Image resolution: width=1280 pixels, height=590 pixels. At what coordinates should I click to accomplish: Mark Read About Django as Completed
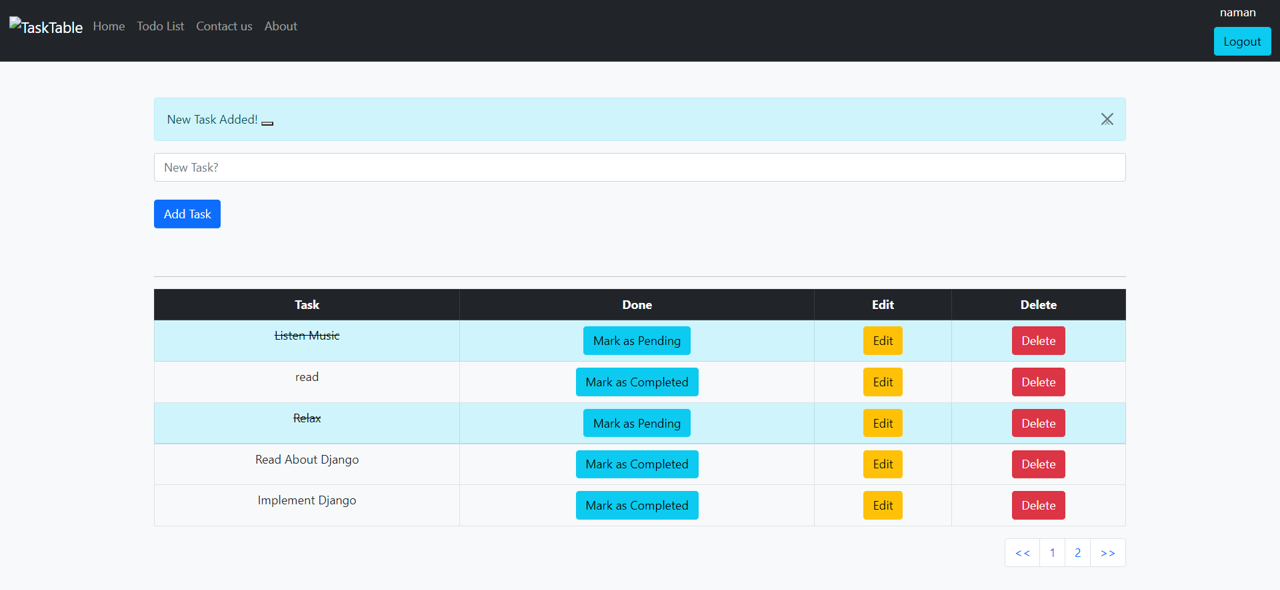pos(637,463)
